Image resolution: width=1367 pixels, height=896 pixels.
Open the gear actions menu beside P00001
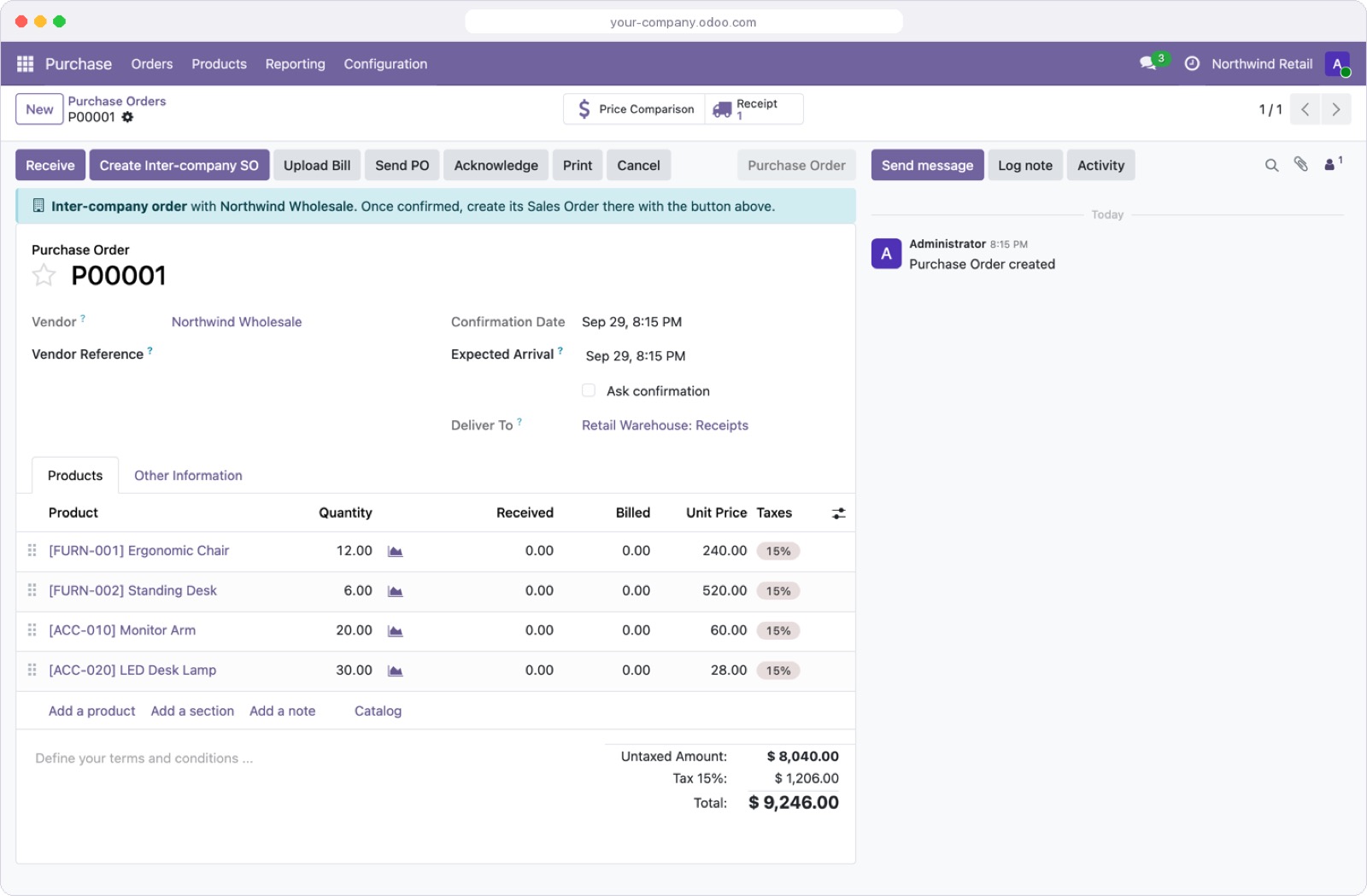(127, 117)
